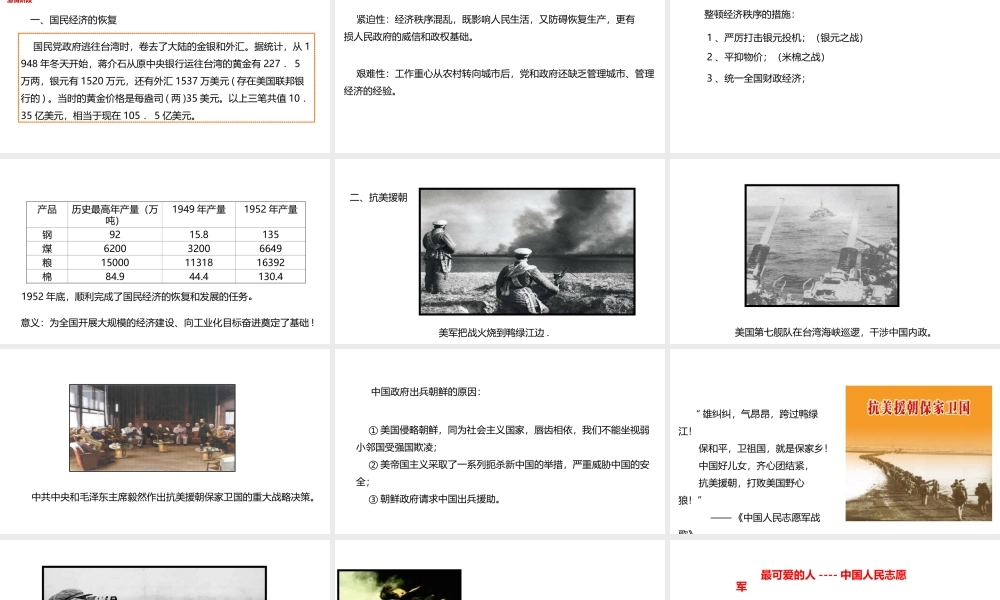This screenshot has width=1000, height=600.
Task: Click the table header 1949年产量
Action: click(199, 209)
